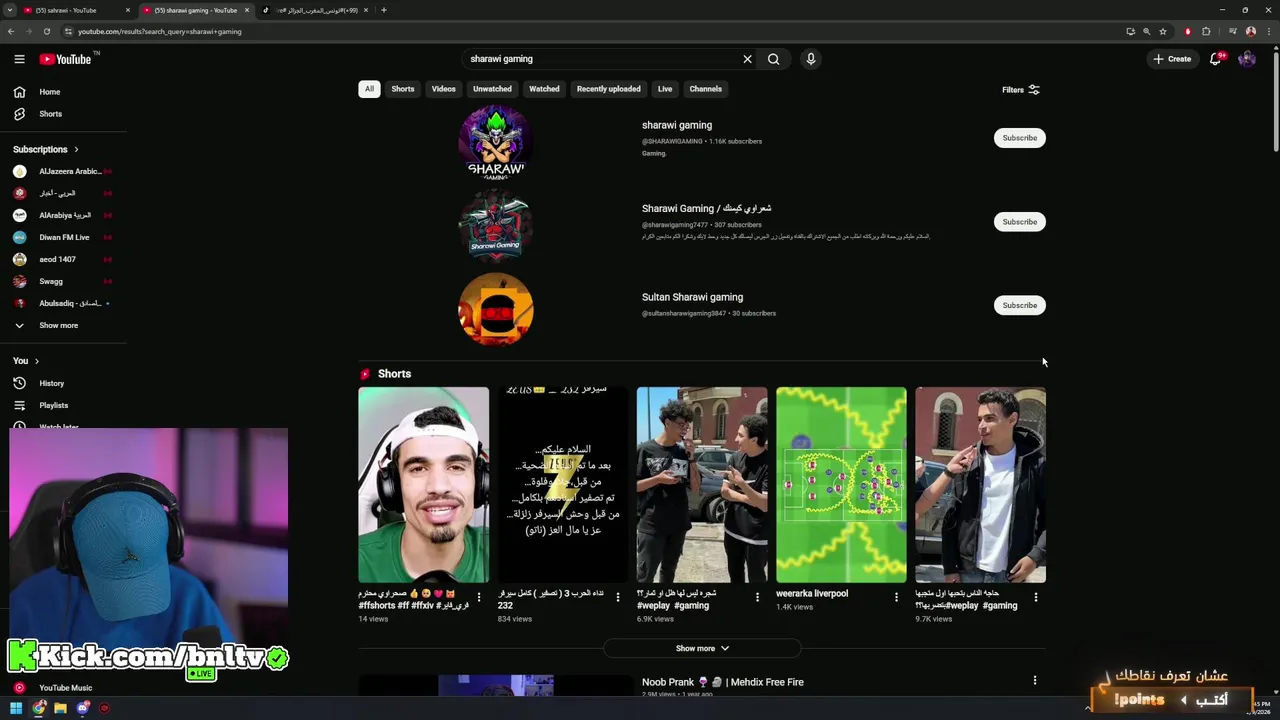The height and width of the screenshot is (720, 1280).
Task: Play weerarka liverpool short thumbnail
Action: tap(841, 485)
